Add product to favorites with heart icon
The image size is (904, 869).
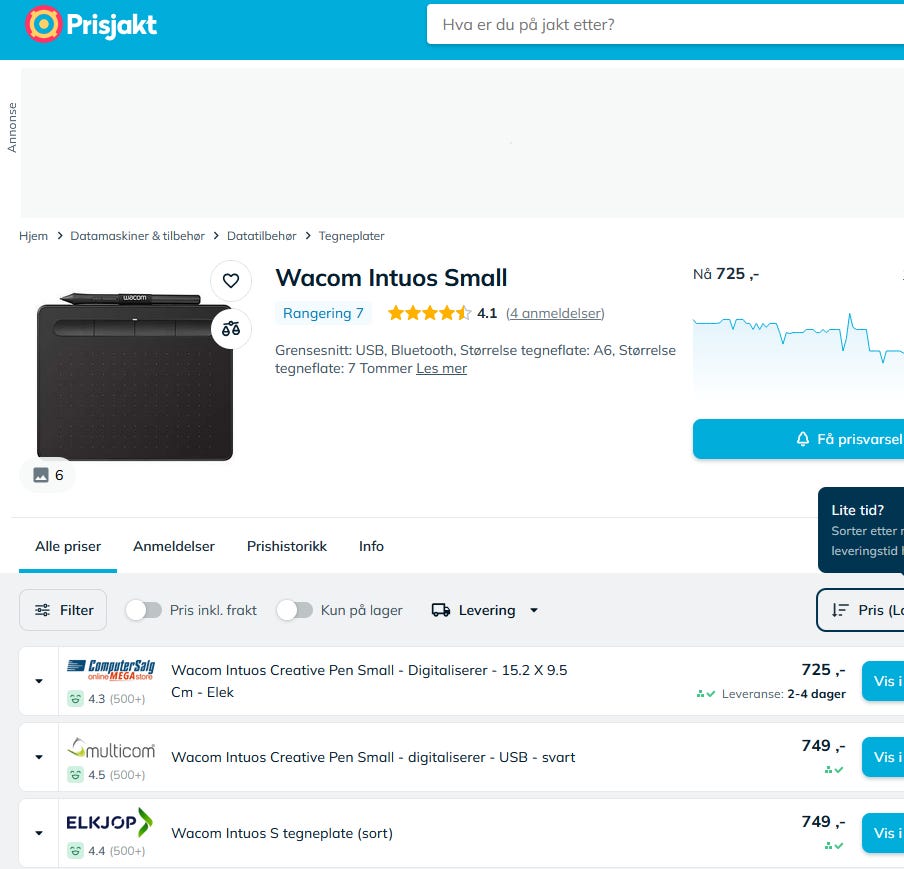pos(231,281)
